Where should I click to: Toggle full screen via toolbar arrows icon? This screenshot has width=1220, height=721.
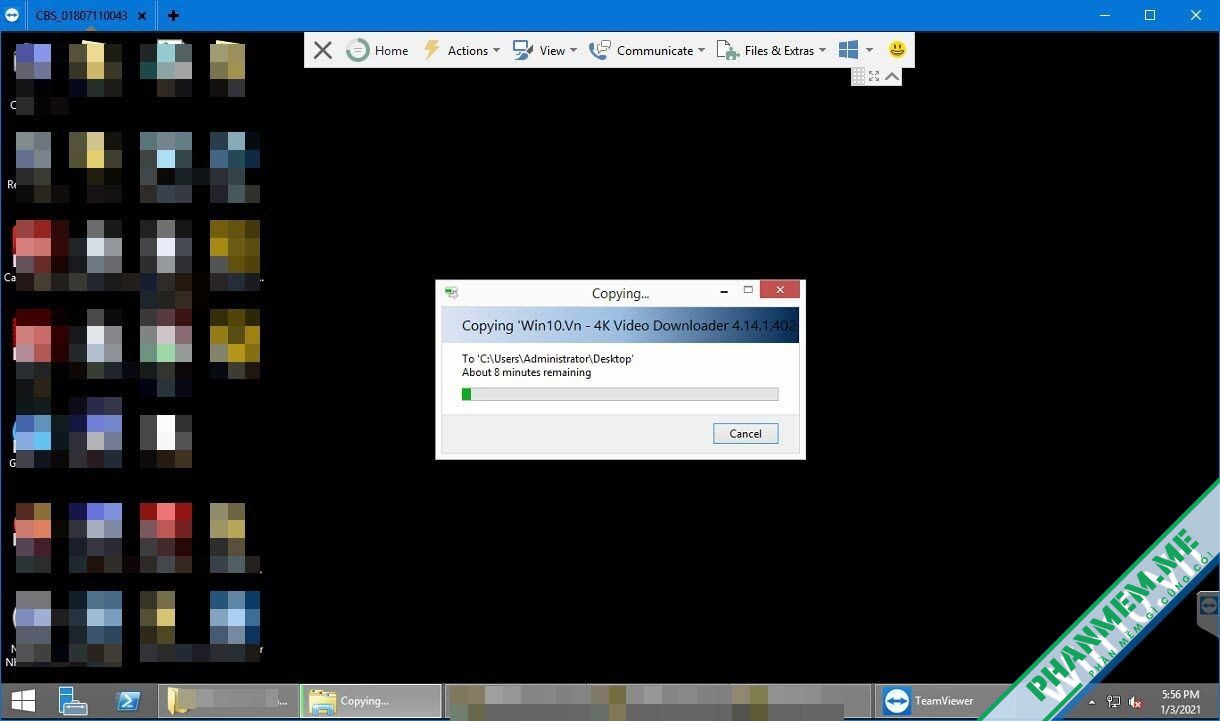(874, 76)
